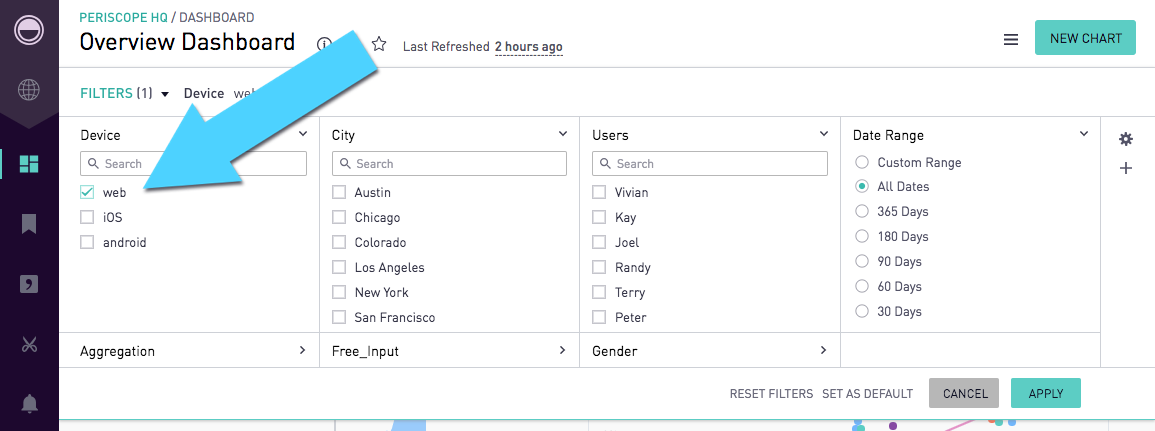The height and width of the screenshot is (431, 1155).
Task: Focus the Users search field
Action: (x=710, y=164)
